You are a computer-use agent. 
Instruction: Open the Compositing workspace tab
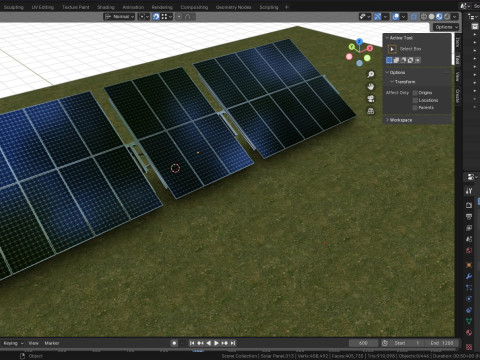tap(194, 7)
